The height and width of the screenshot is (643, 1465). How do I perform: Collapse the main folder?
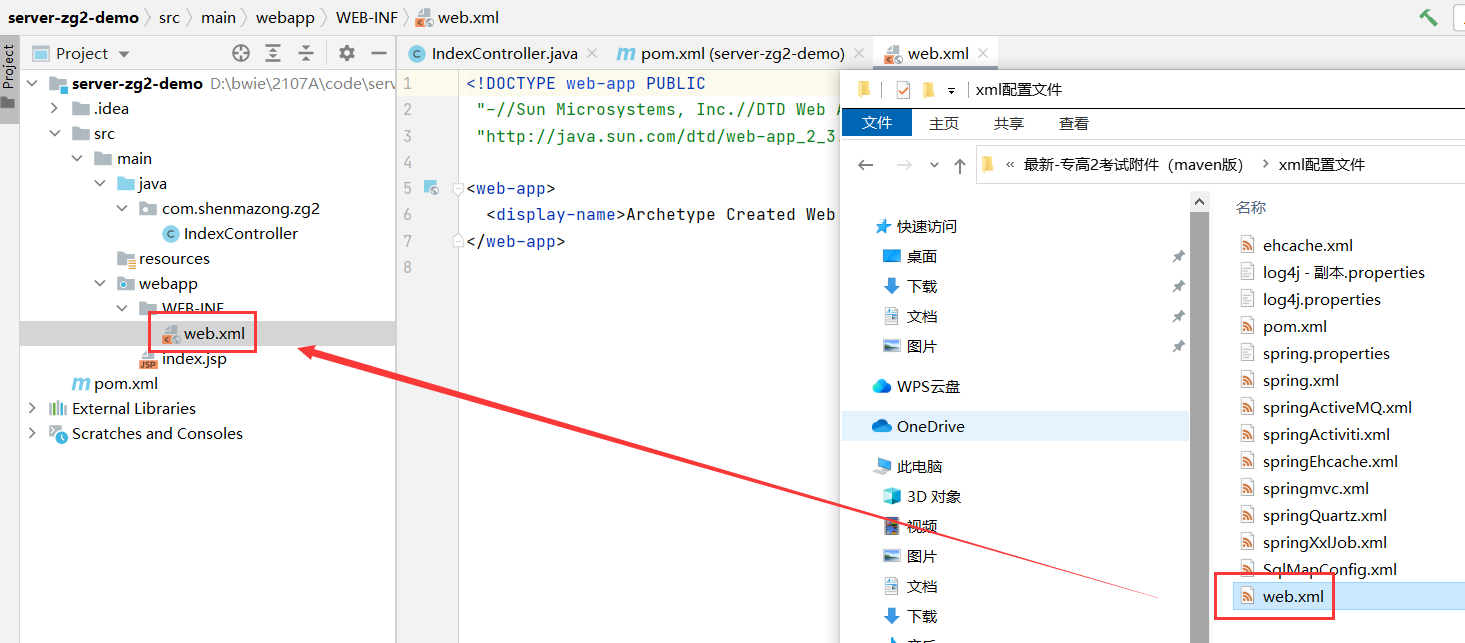tap(78, 159)
